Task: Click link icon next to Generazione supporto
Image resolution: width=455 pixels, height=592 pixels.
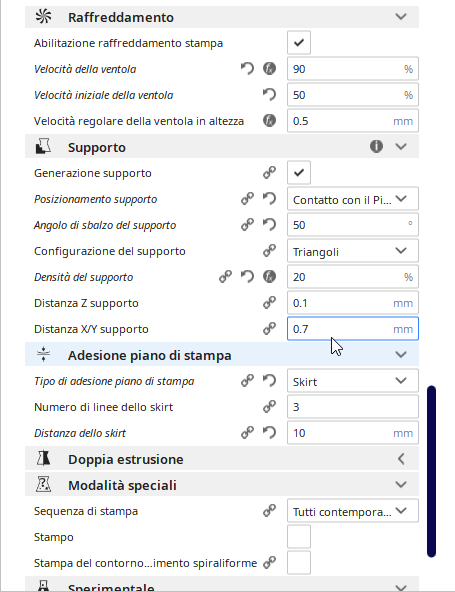Action: (x=269, y=173)
